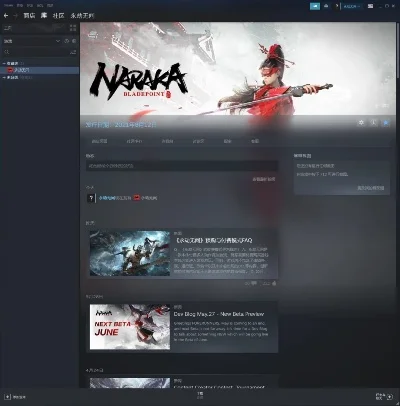The image size is (400, 406).
Task: Click the highlighted blue notification button in title bar
Action: click(x=315, y=6)
